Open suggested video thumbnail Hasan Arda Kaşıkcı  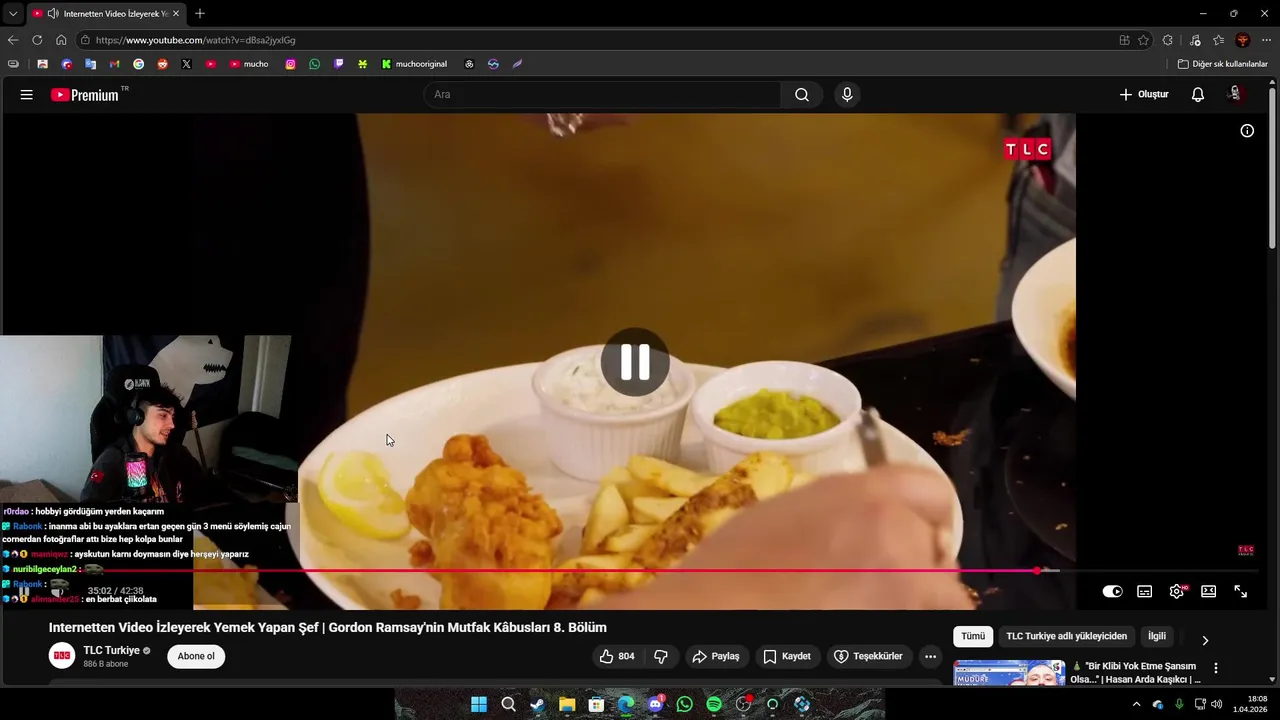tap(1009, 673)
